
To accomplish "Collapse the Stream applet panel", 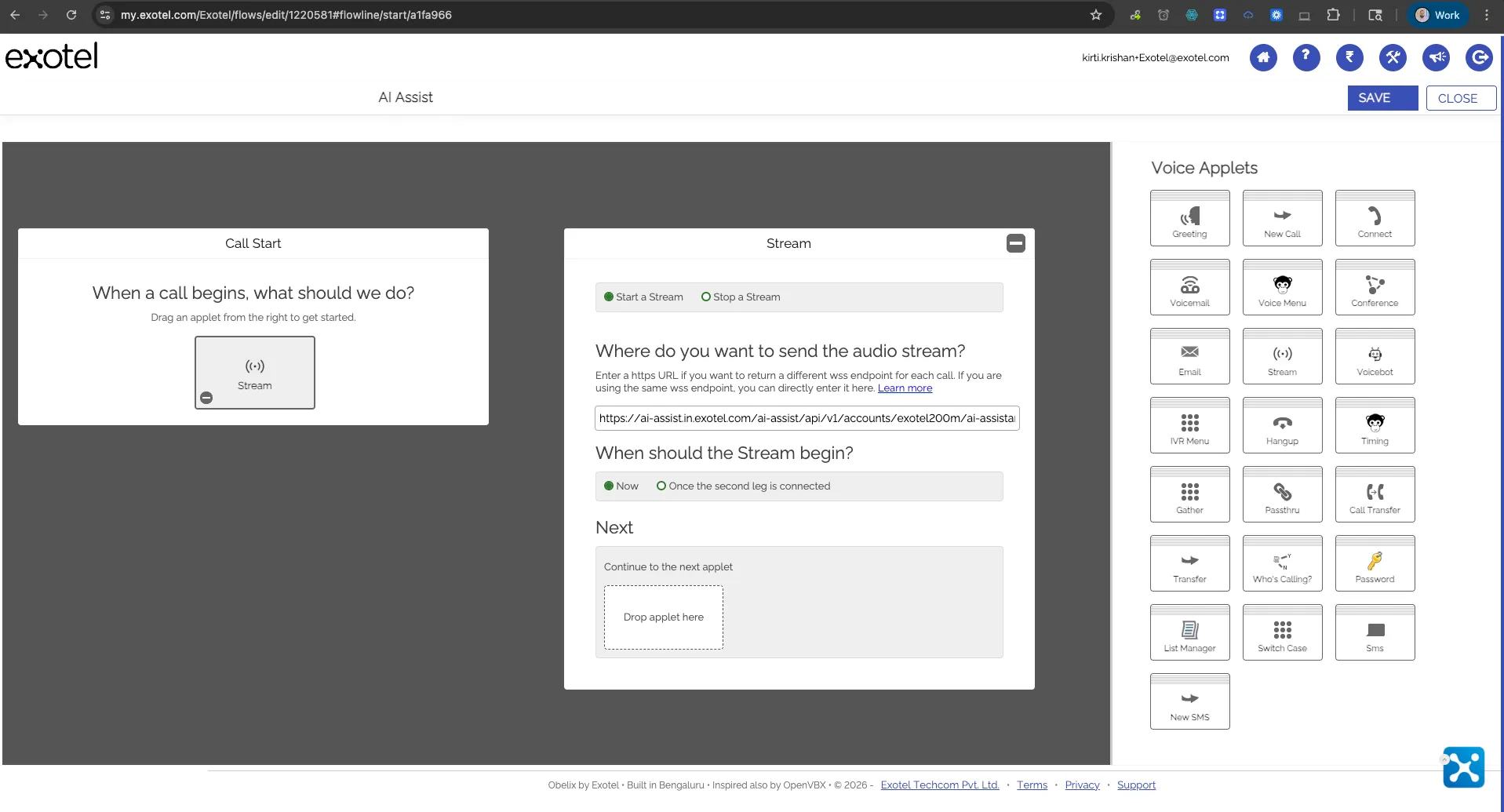I will 1015,243.
